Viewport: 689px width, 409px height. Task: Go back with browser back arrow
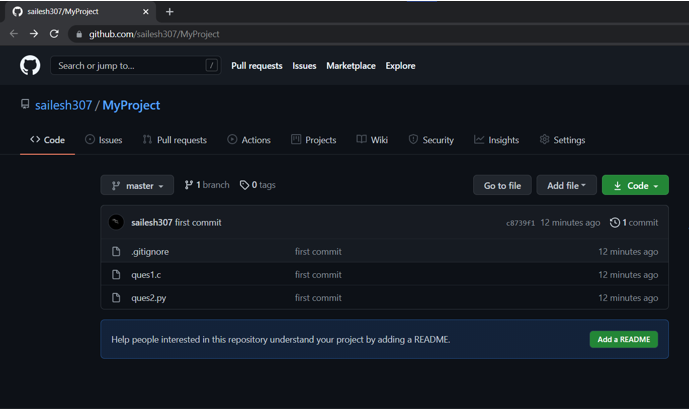tap(14, 34)
